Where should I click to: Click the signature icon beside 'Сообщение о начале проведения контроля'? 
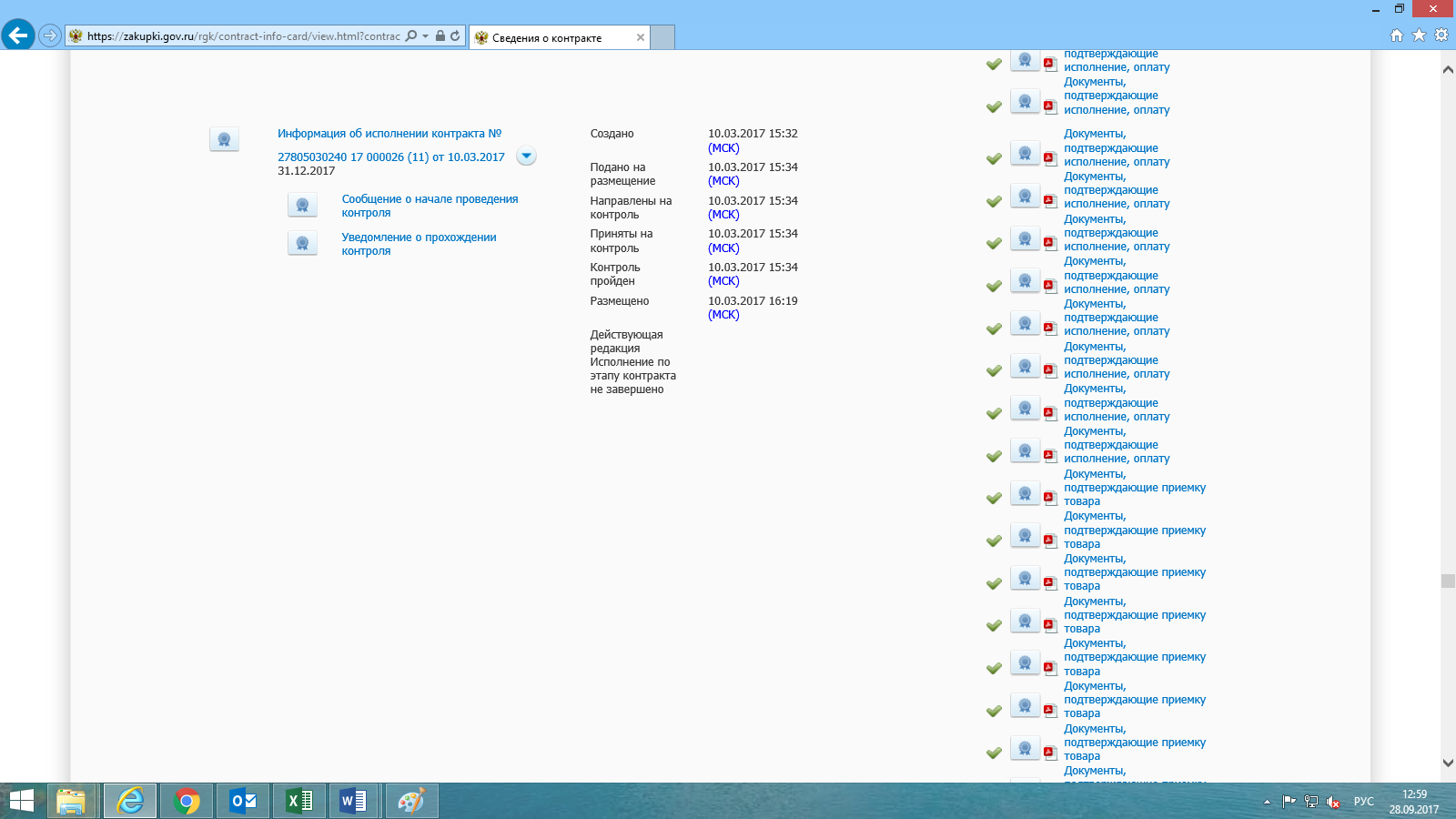click(x=302, y=205)
